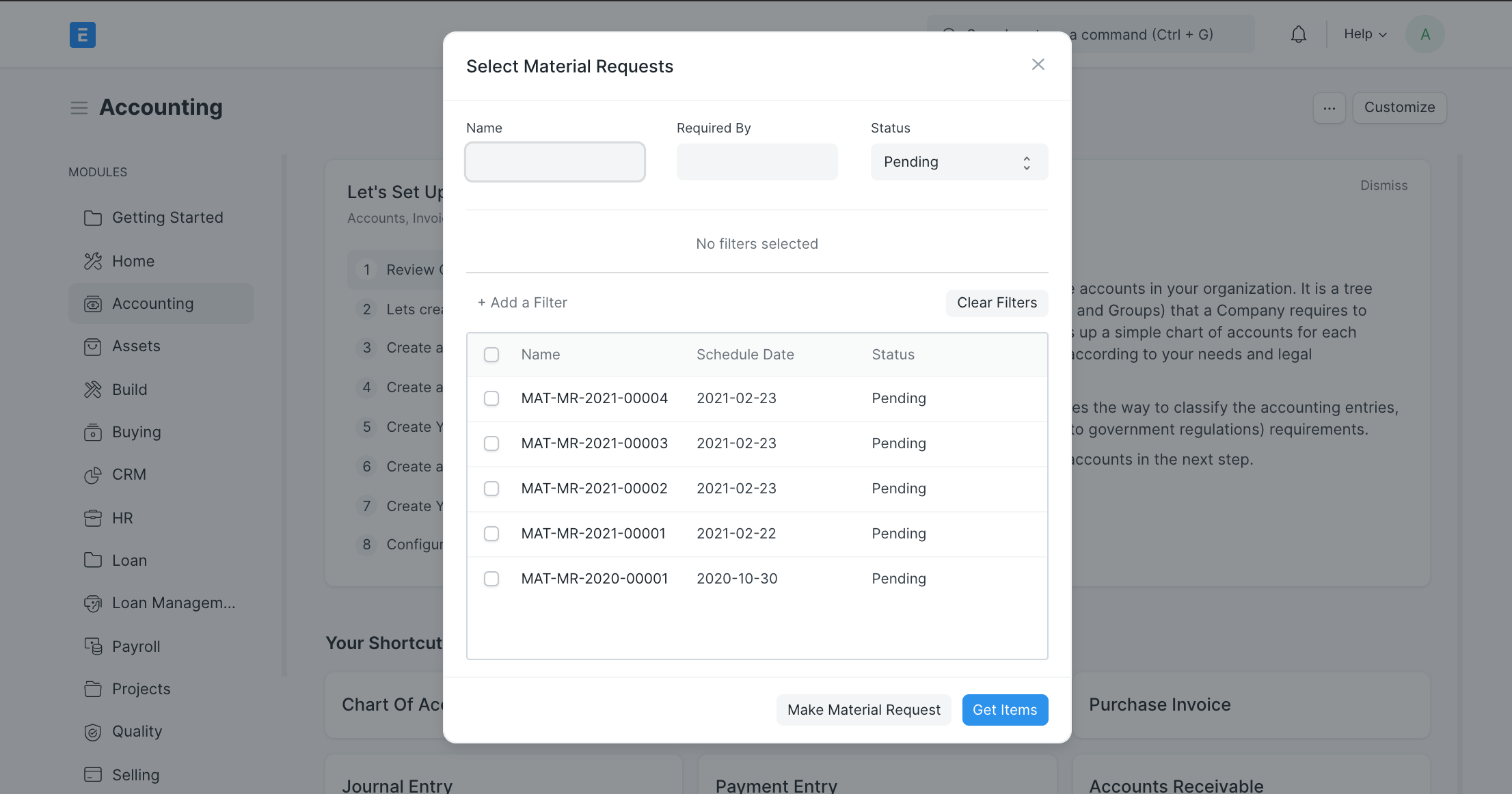Toggle the sidebar hamburger icon
Viewport: 1512px width, 794px height.
pos(79,108)
